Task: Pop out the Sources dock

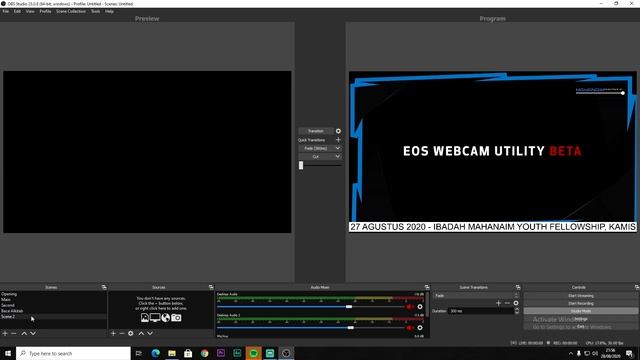Action: tap(211, 287)
